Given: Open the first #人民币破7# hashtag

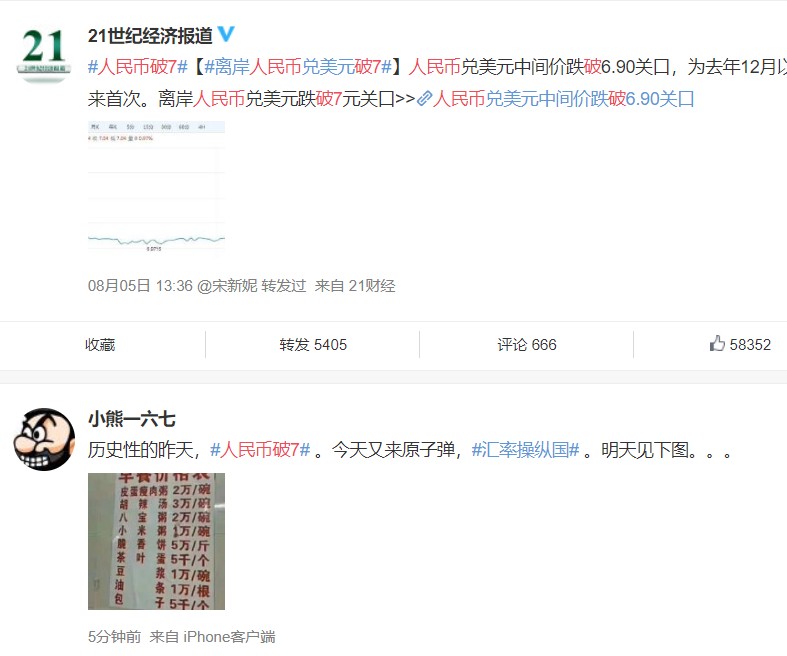Looking at the screenshot, I should click(x=138, y=67).
